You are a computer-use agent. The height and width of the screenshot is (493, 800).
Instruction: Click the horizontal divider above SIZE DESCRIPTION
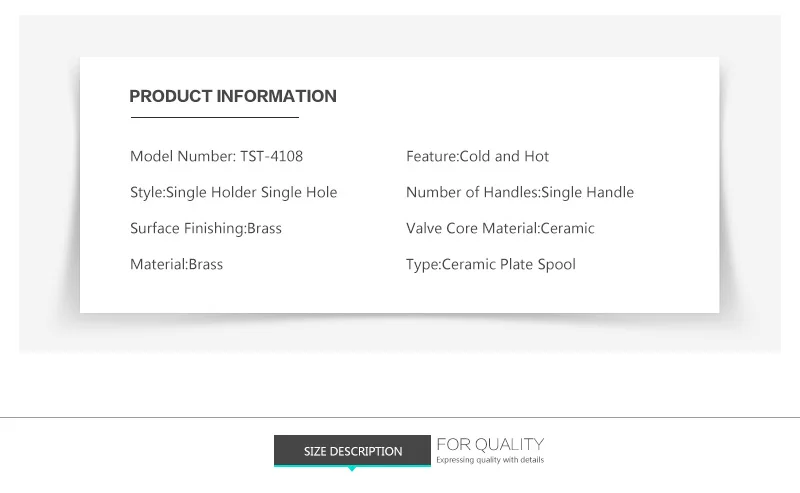[400, 417]
